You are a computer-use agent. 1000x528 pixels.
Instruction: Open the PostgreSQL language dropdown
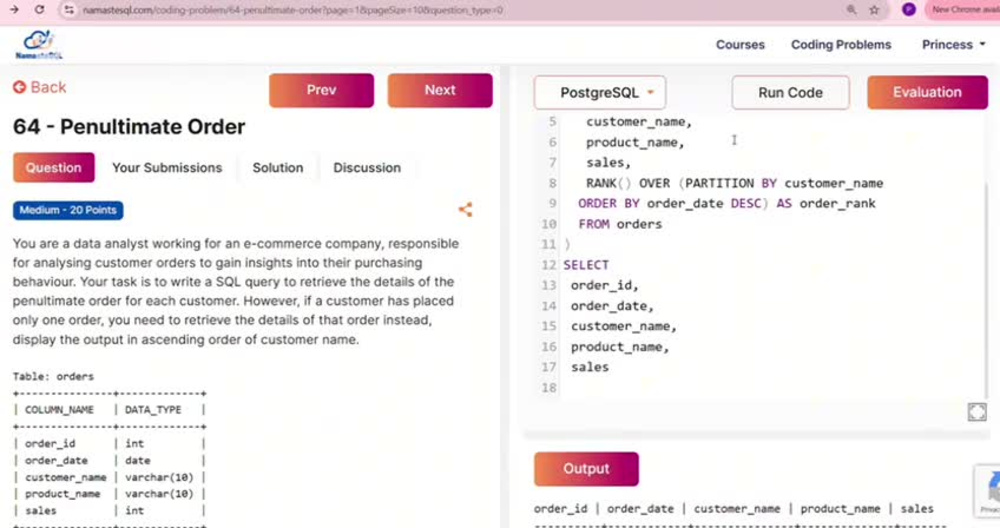pos(600,92)
